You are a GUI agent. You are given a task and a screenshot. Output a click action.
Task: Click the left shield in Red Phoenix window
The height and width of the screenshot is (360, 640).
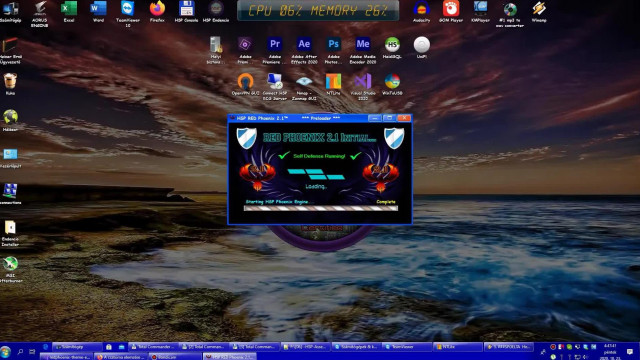point(247,138)
